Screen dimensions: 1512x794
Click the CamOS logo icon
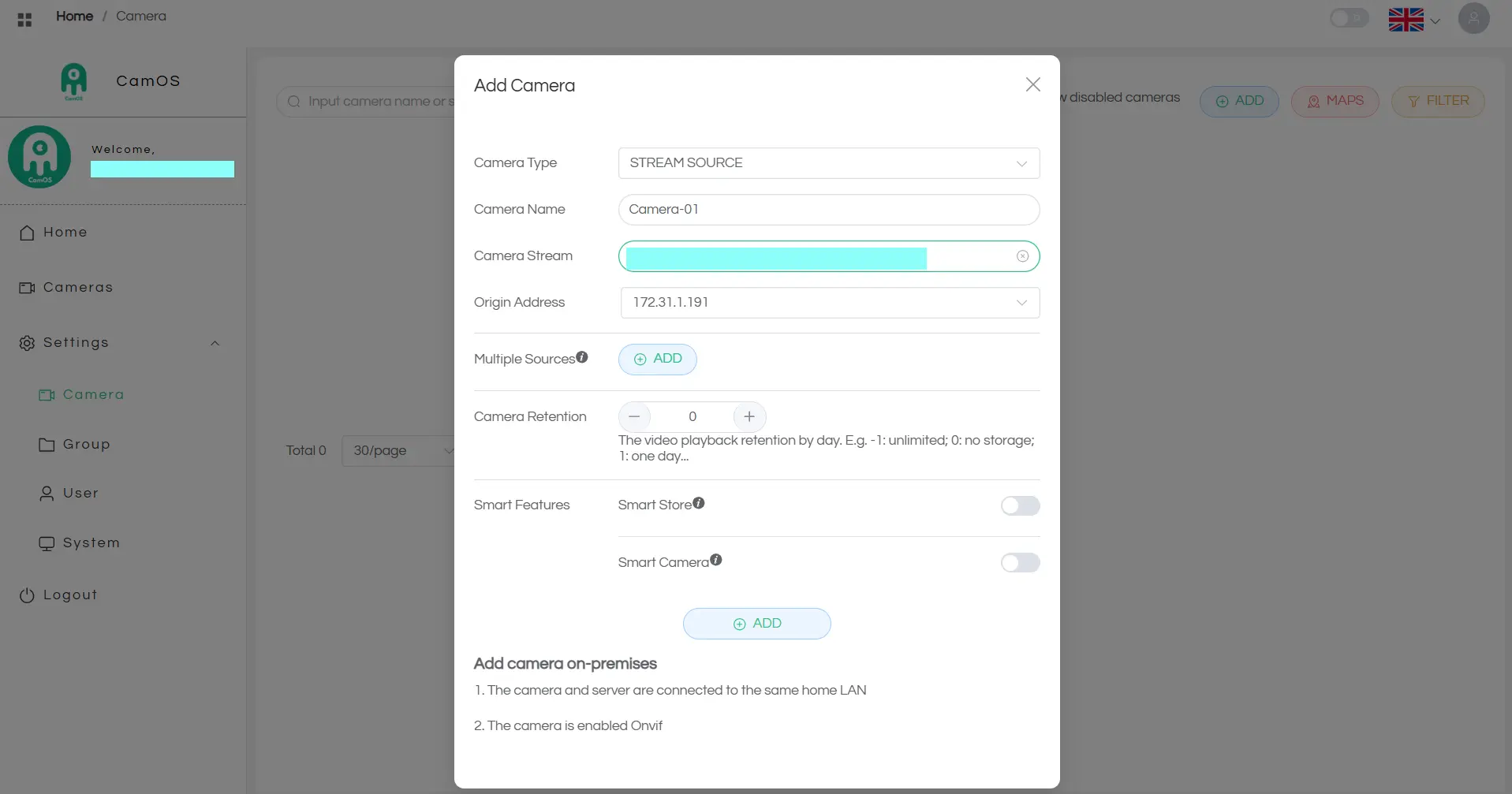(73, 81)
